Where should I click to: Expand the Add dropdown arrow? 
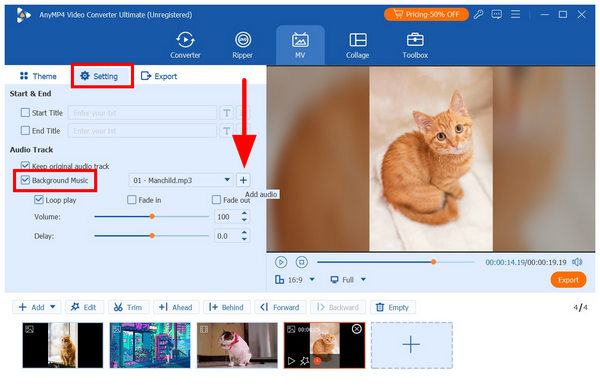53,307
